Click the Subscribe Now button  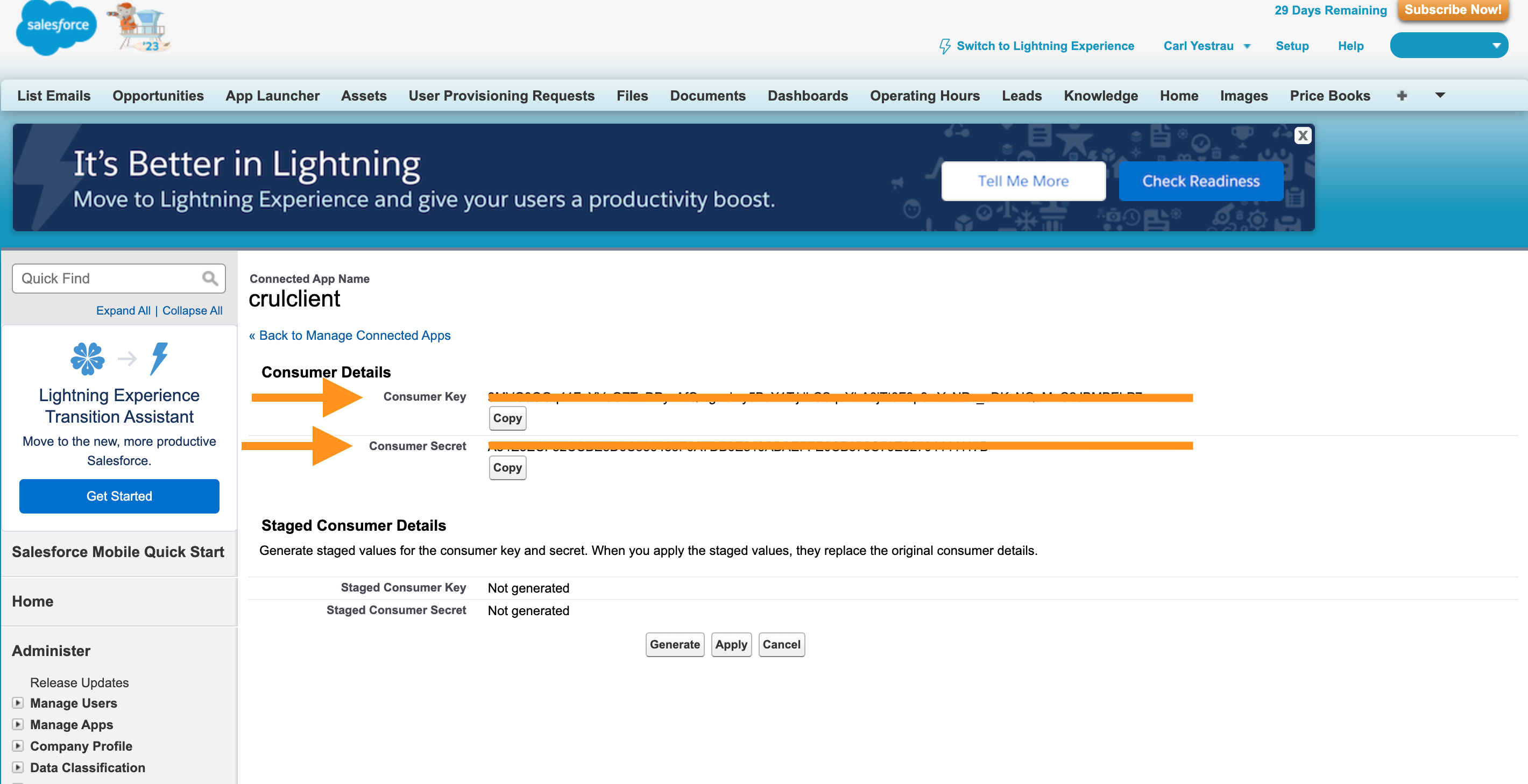tap(1451, 11)
